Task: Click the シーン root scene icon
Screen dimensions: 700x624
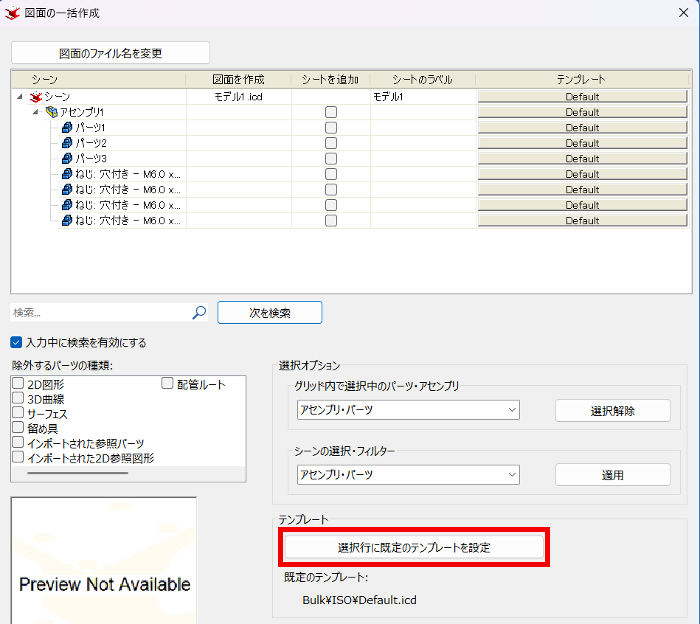Action: pyautogui.click(x=36, y=96)
